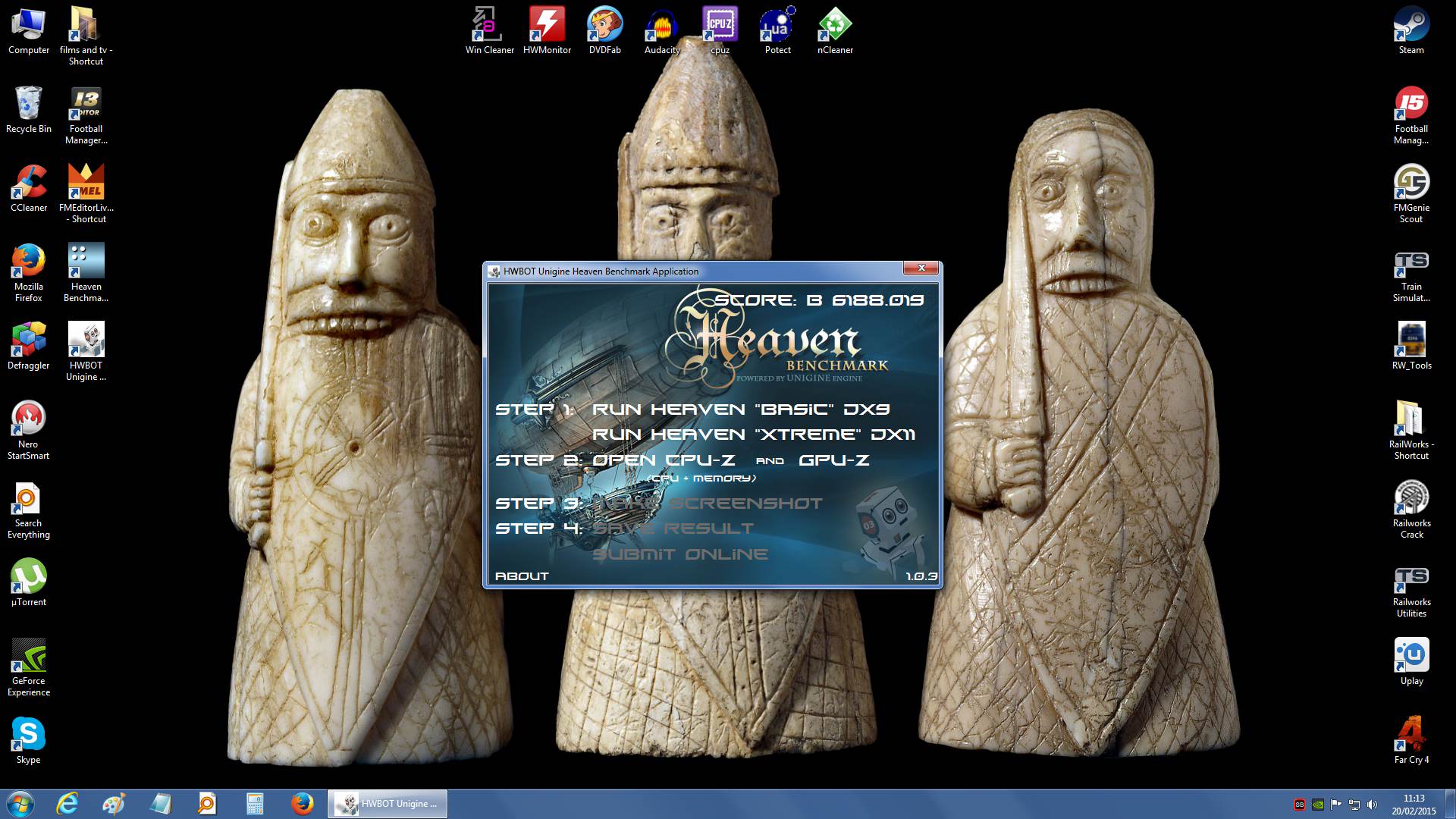
Task: Select HWBOT Unigine taskbar button
Action: [388, 804]
